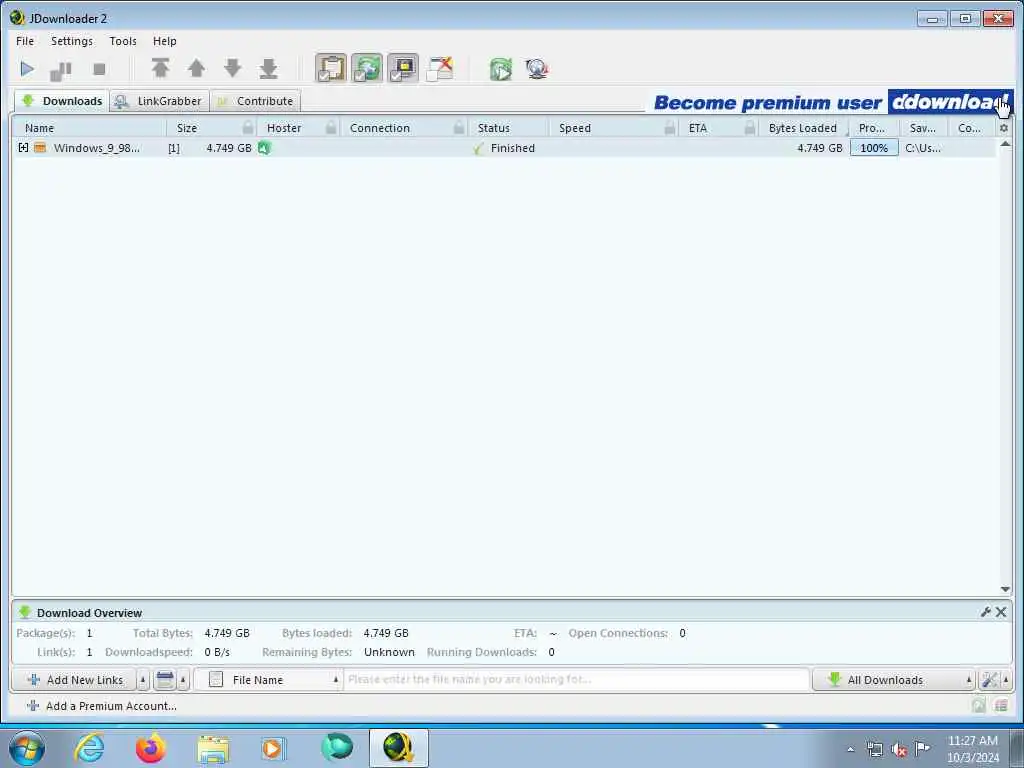Switch to the Contribute tab
Screen dimensions: 1024x768
tap(256, 101)
